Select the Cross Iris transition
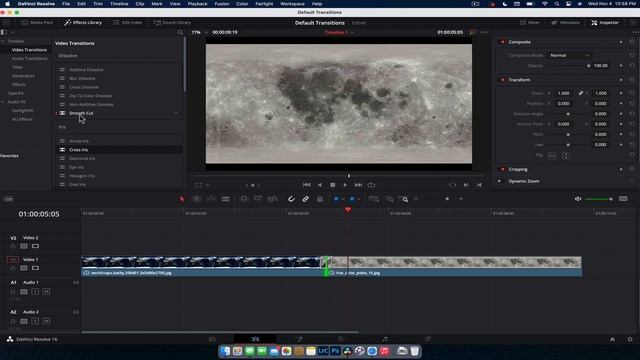This screenshot has height=360, width=640. click(78, 150)
